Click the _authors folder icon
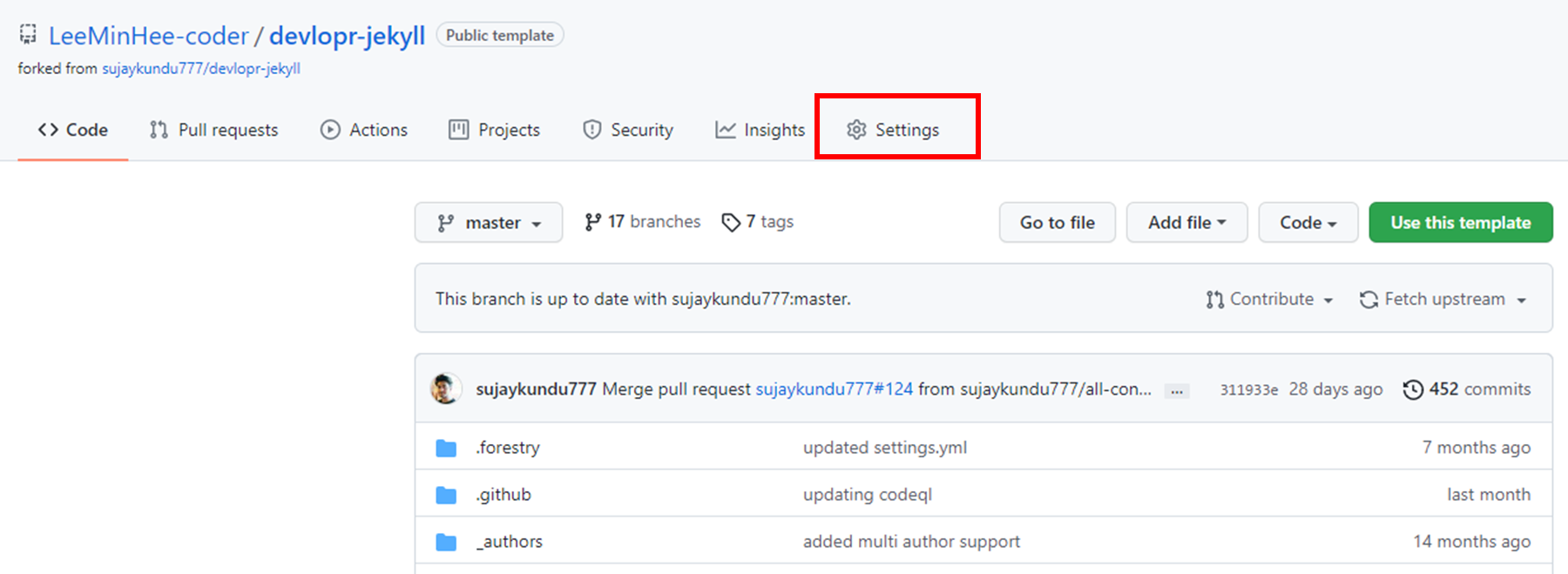 [446, 543]
